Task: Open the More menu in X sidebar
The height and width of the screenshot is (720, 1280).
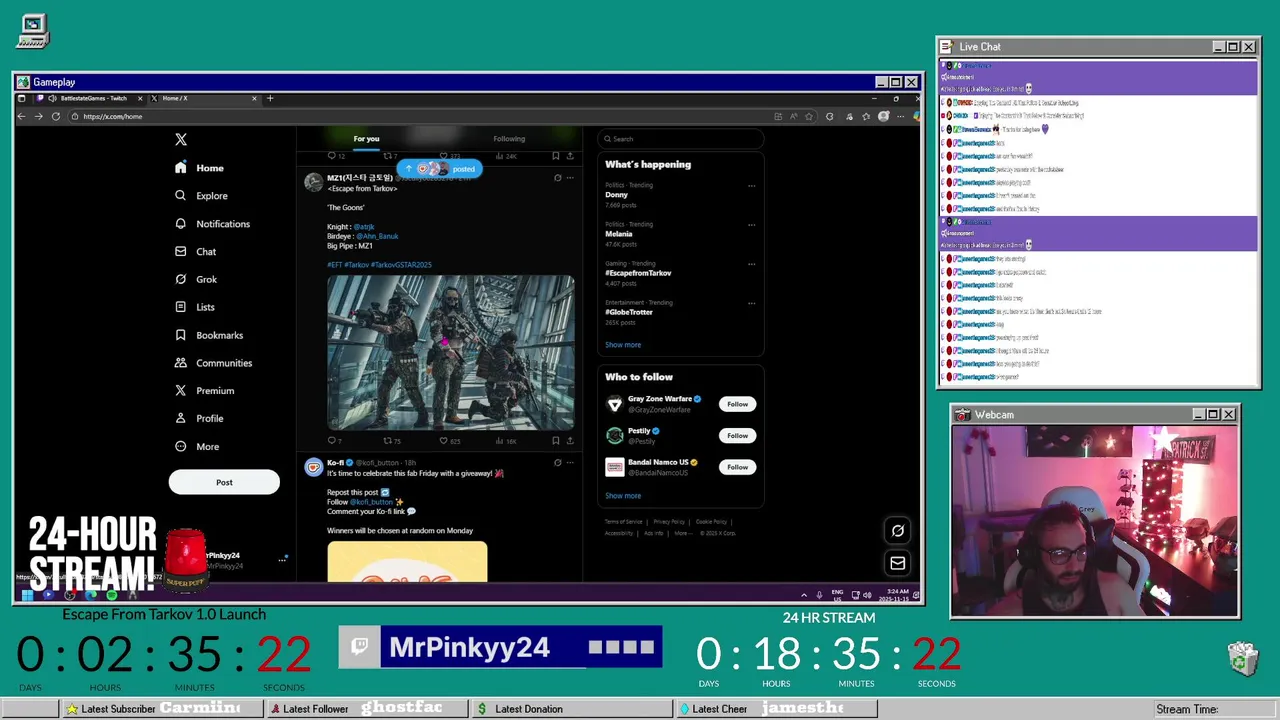Action: pos(197,447)
